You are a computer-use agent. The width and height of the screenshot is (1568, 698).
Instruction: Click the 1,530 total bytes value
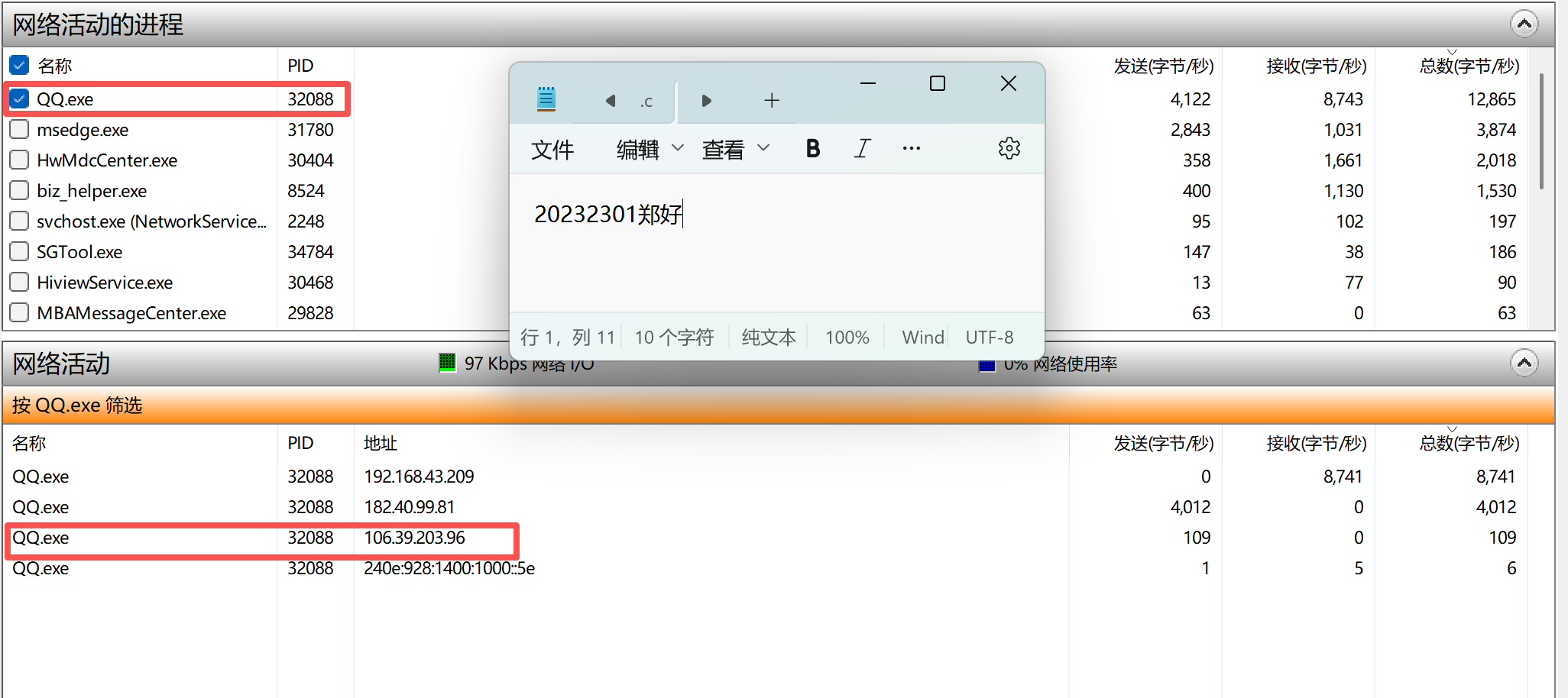(1496, 191)
